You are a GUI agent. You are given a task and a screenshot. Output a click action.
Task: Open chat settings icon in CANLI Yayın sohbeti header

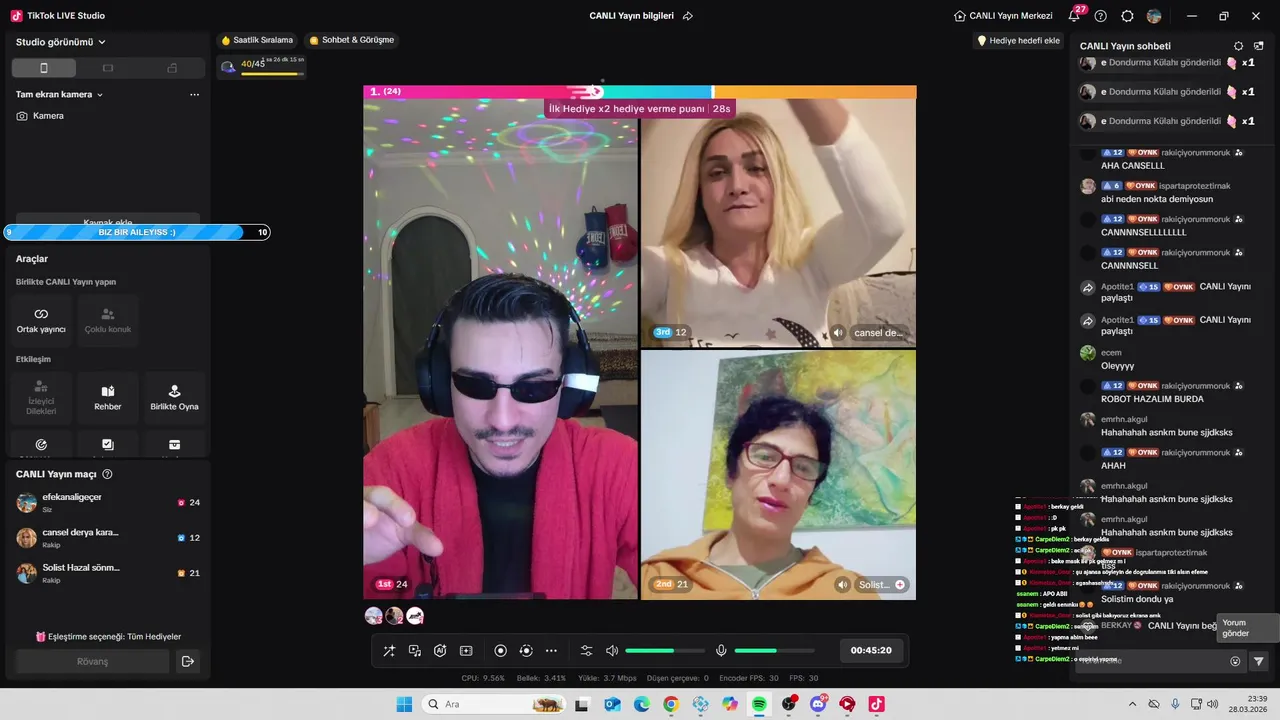coord(1239,46)
